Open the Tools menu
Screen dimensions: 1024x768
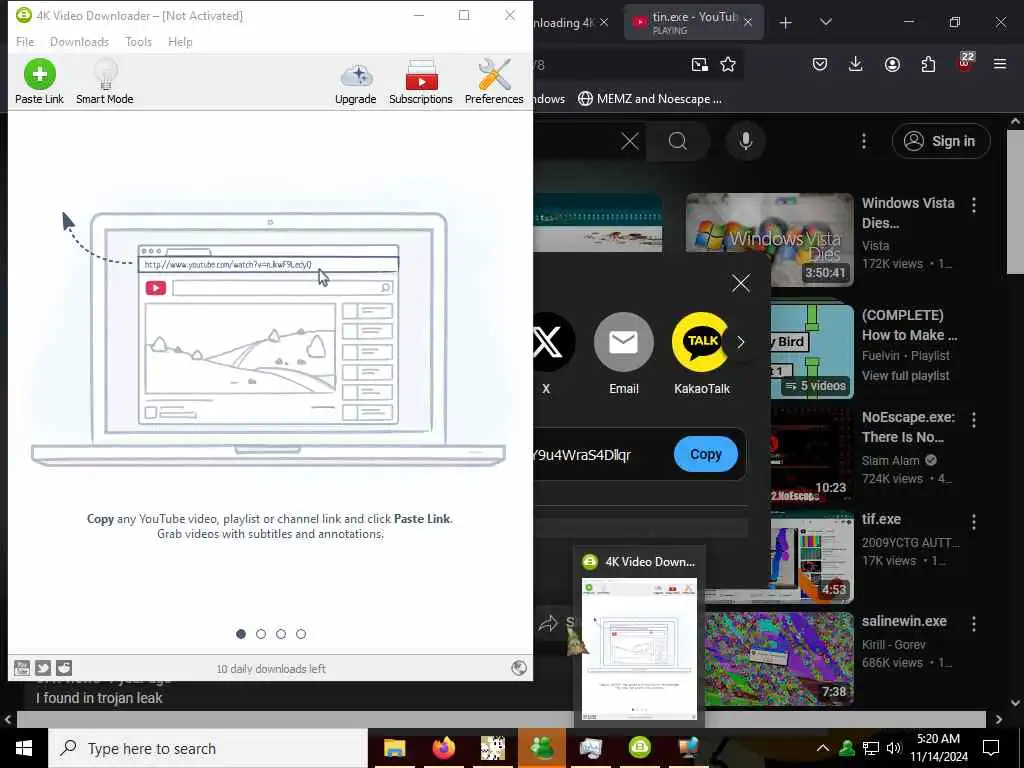(x=138, y=42)
